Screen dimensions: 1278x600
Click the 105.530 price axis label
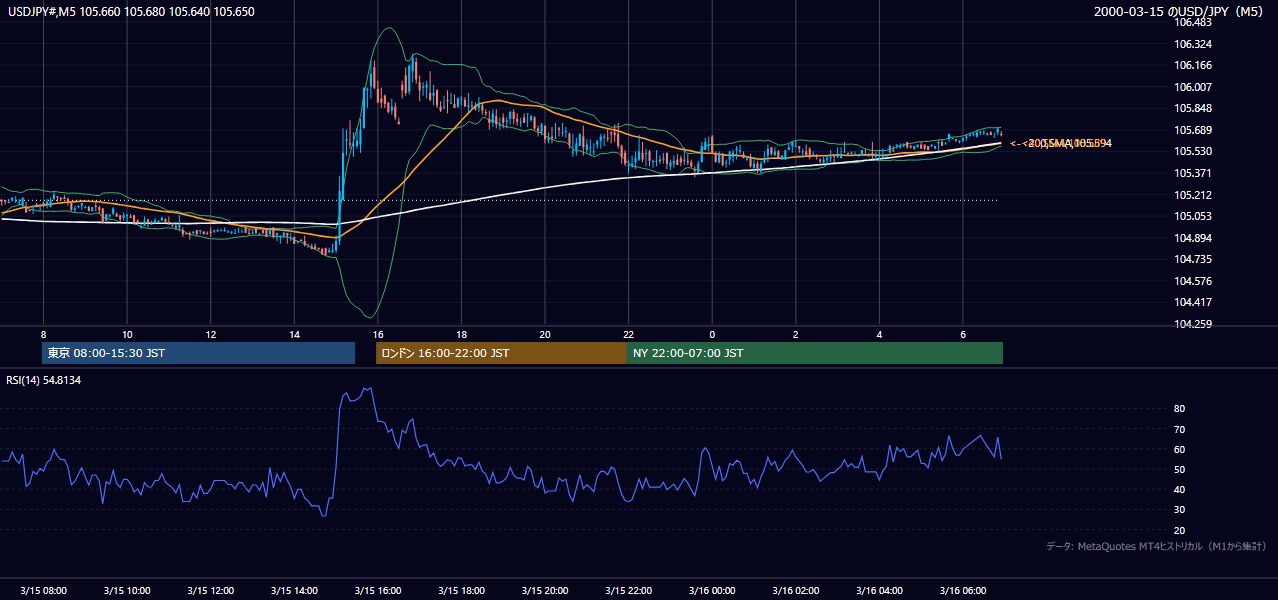tap(1195, 151)
